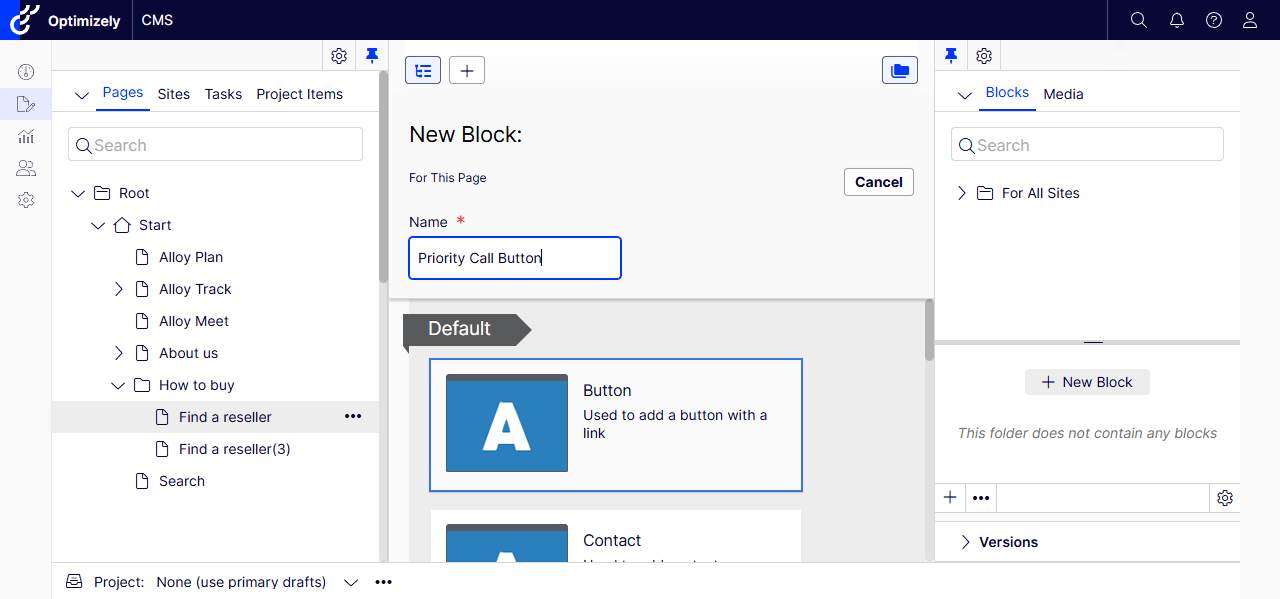The width and height of the screenshot is (1280, 599).
Task: Switch to the Media tab
Action: point(1063,94)
